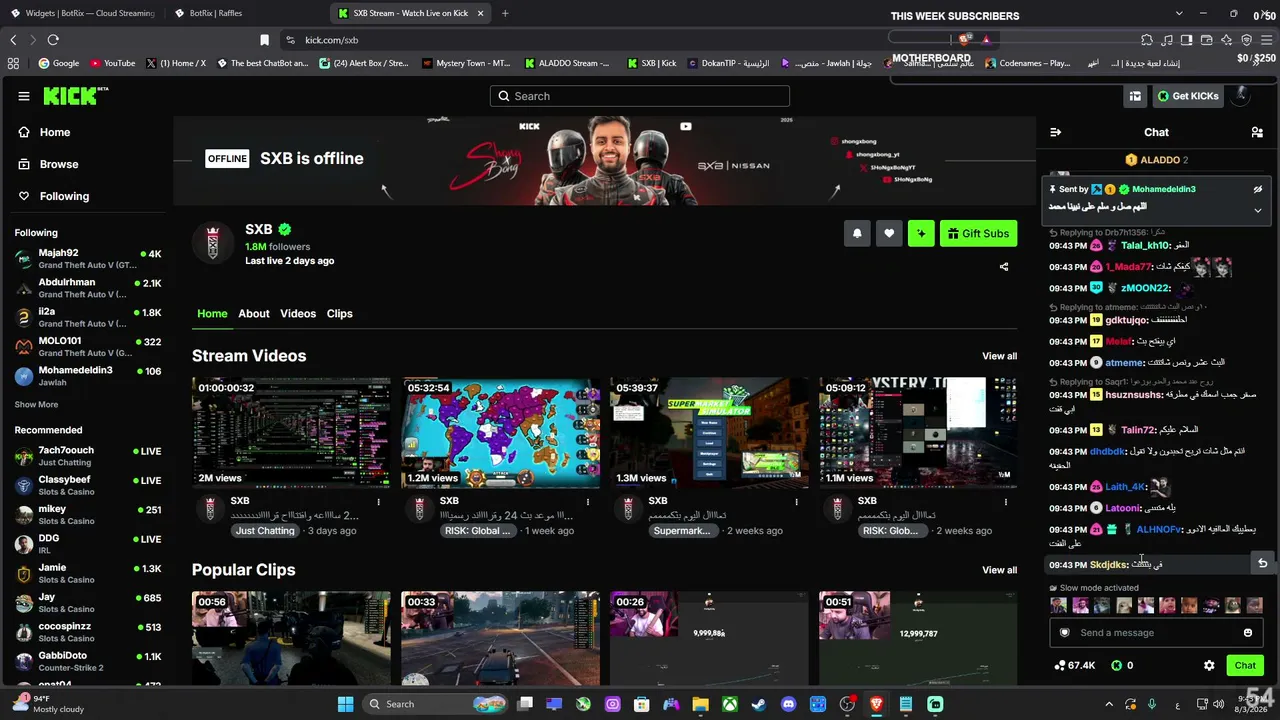Screen dimensions: 1280x720
Task: Open options for the Just Chatting video
Action: pyautogui.click(x=378, y=502)
